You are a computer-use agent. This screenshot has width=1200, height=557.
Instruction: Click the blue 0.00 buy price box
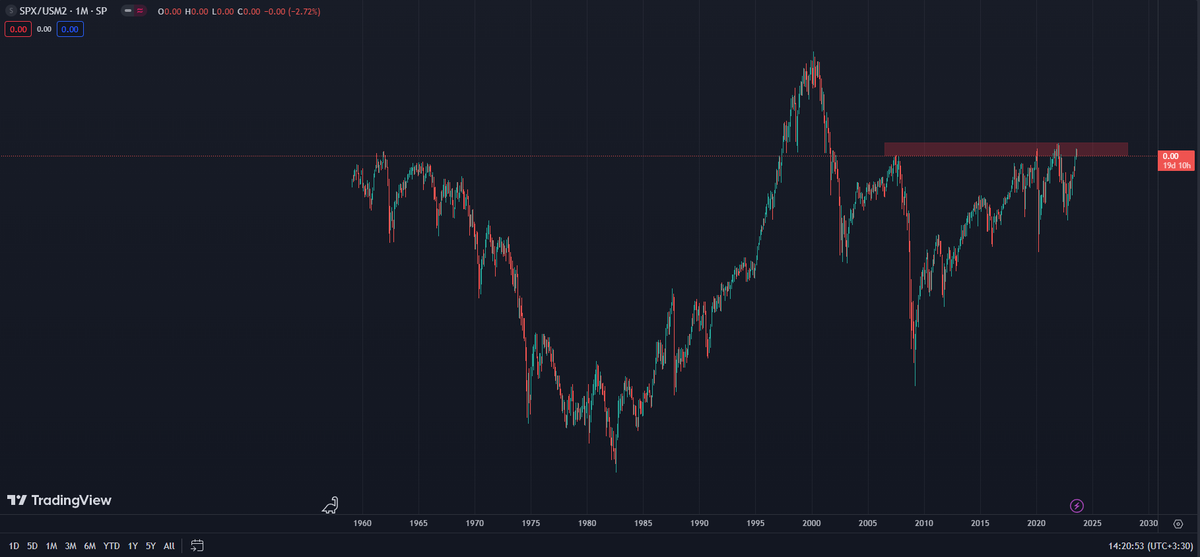69,30
